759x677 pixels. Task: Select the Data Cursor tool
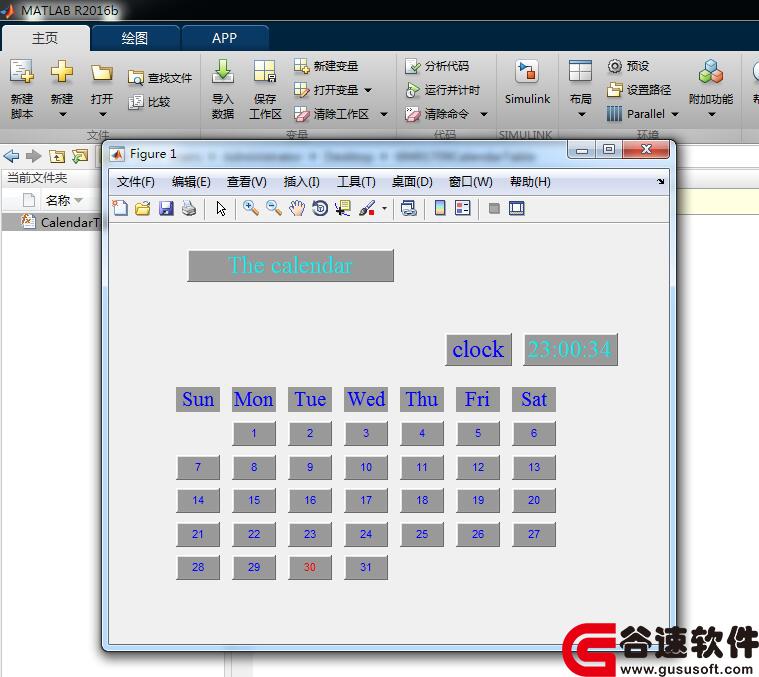point(343,209)
